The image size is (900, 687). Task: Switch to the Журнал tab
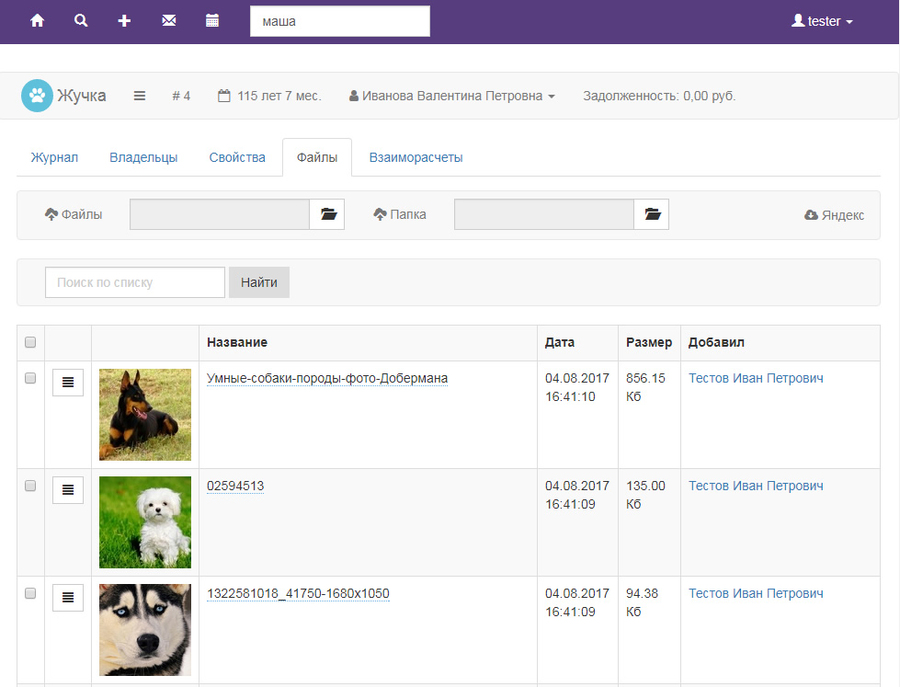[x=55, y=157]
